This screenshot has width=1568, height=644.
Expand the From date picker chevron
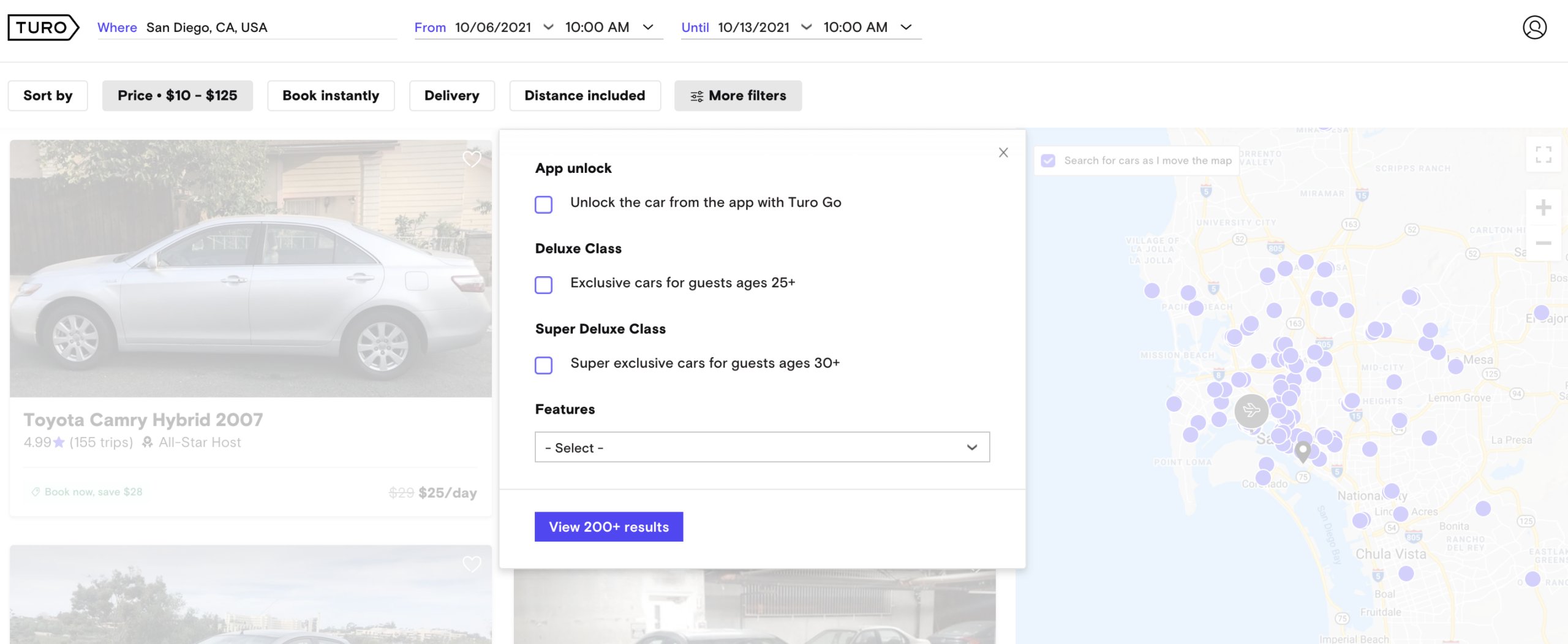point(548,27)
